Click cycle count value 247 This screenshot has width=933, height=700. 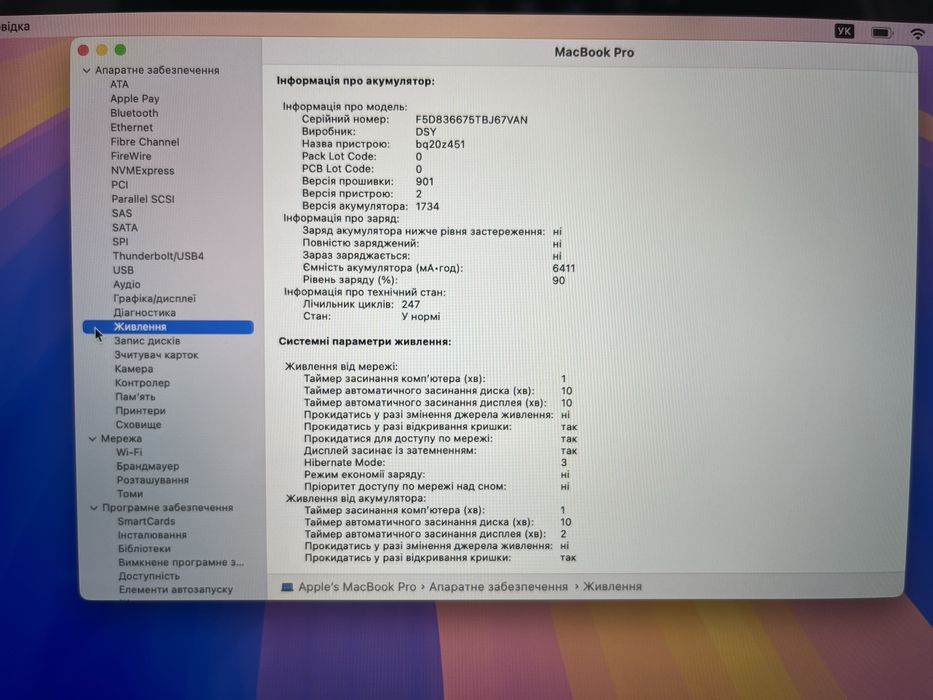point(411,304)
